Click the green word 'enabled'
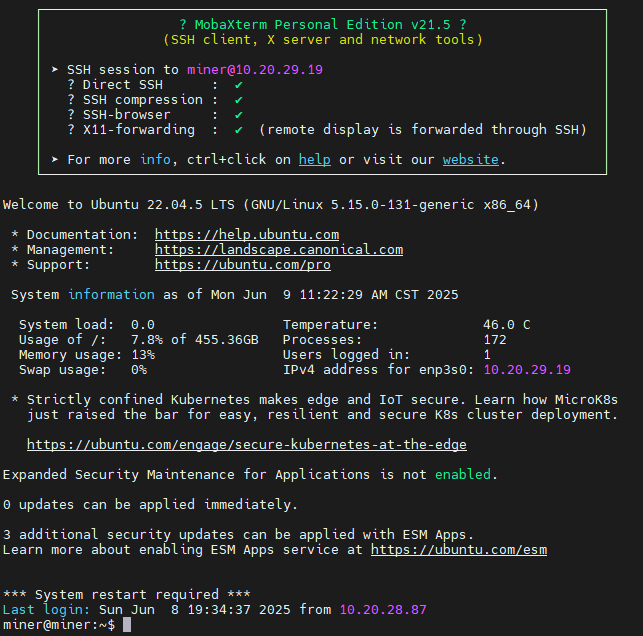Viewport: 643px width, 636px height. pyautogui.click(x=463, y=474)
